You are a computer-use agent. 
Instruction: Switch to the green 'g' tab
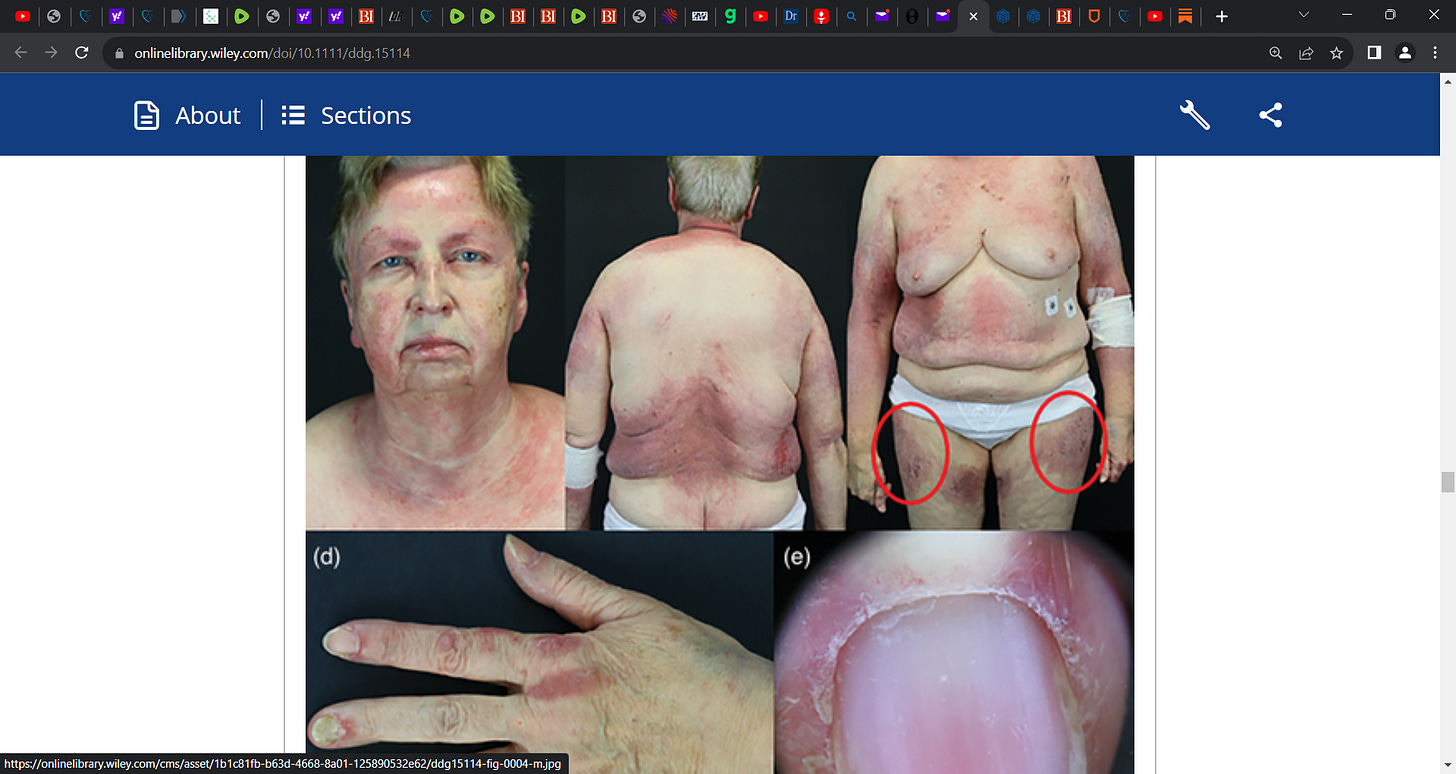(x=730, y=16)
